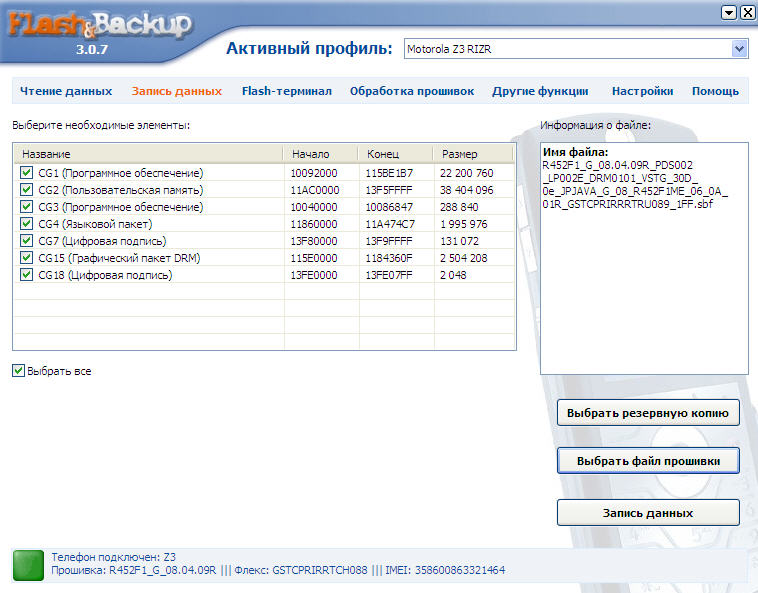The width and height of the screenshot is (758, 593).
Task: Close the Flash&Backup window
Action: [x=747, y=13]
